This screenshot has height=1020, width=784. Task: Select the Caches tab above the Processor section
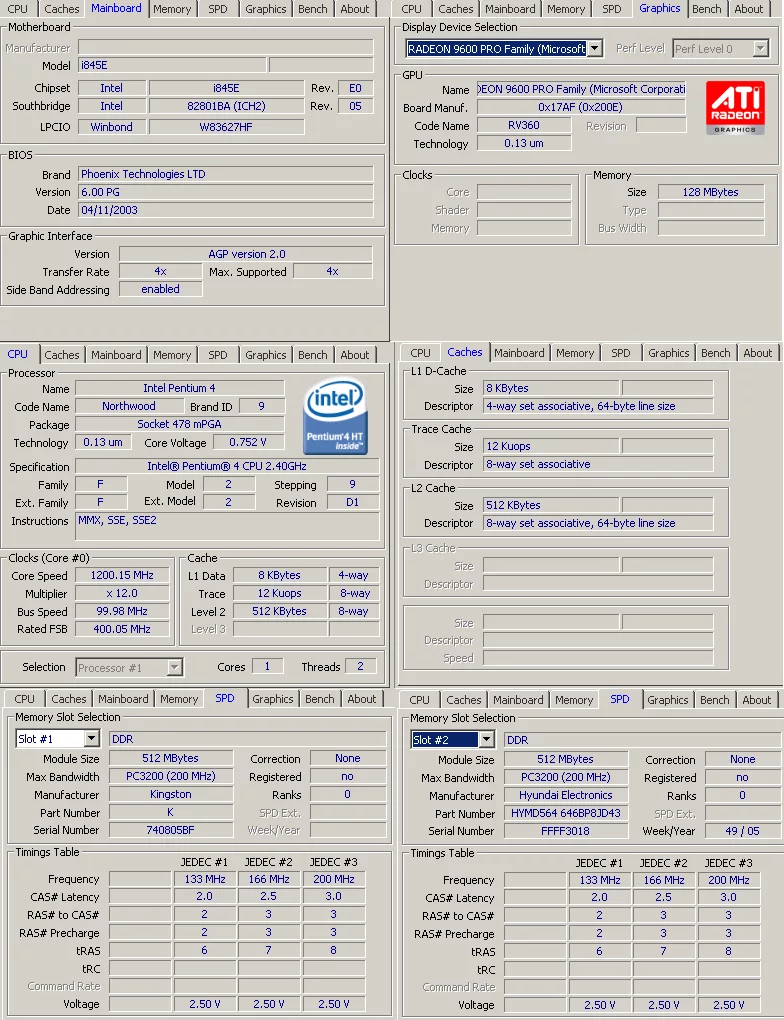pyautogui.click(x=62, y=355)
